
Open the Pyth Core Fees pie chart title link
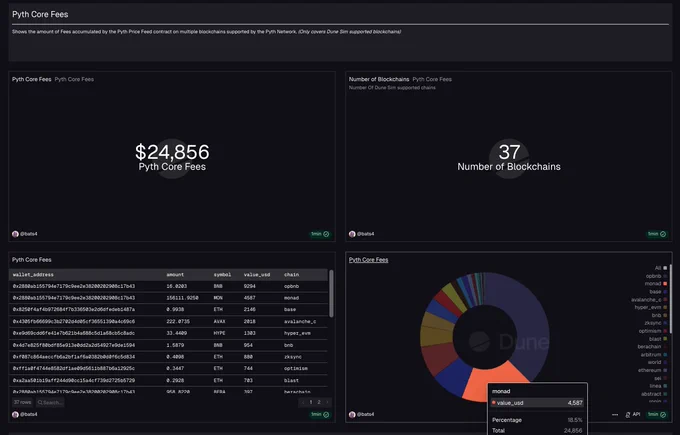click(369, 260)
